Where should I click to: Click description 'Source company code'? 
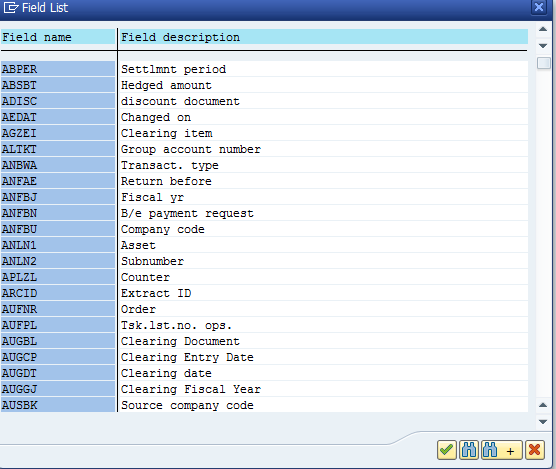187,405
